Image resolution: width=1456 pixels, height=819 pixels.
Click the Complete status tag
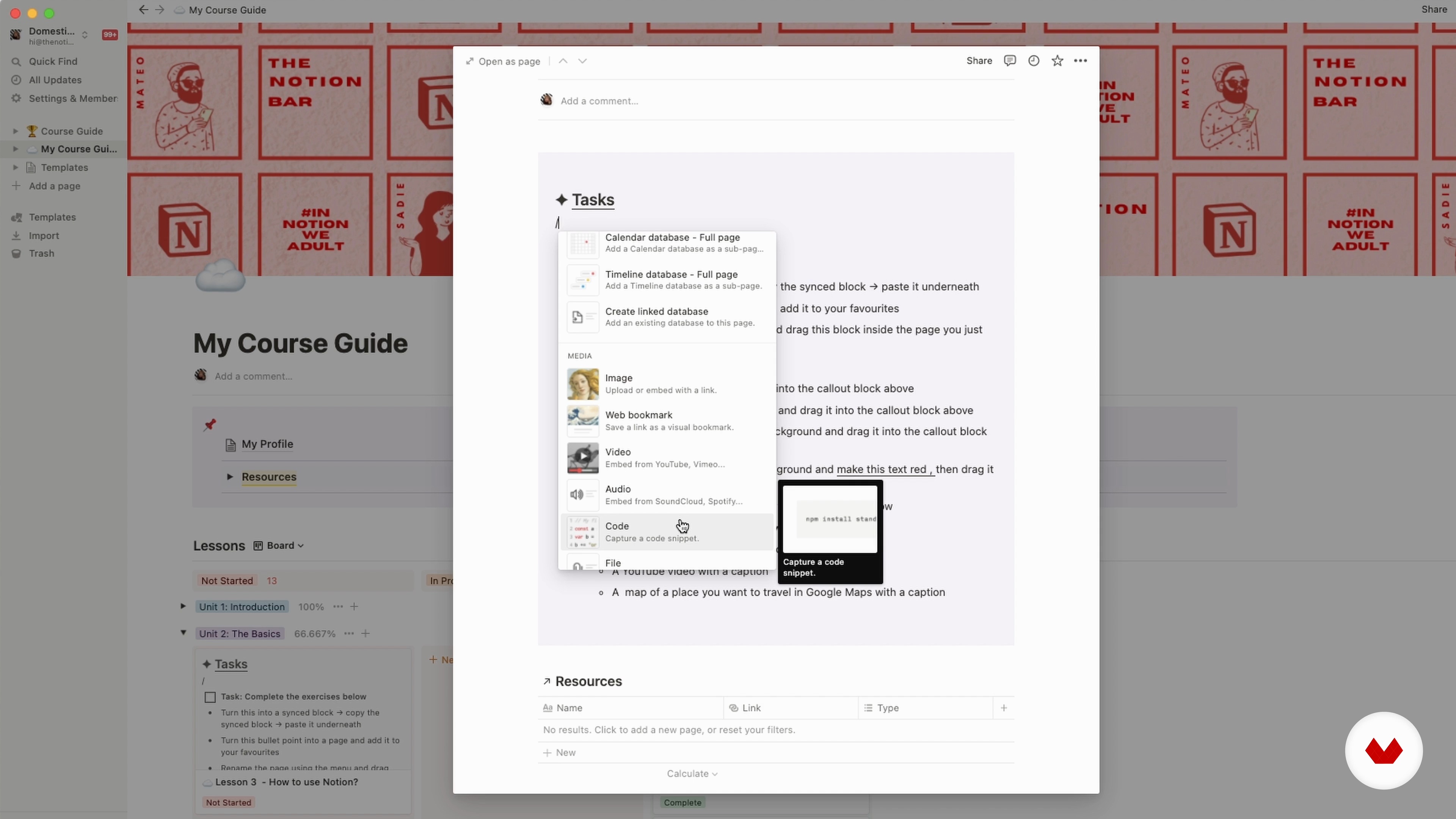click(x=682, y=803)
